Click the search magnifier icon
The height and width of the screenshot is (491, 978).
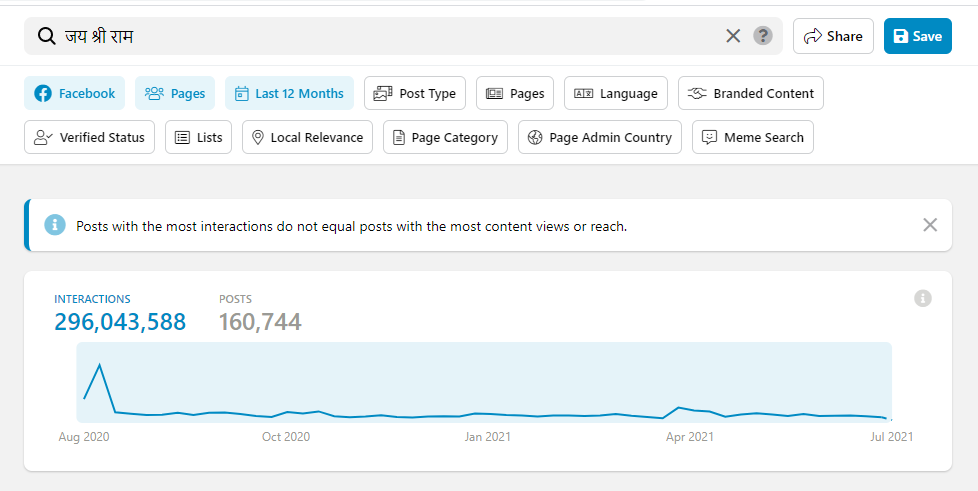coord(46,36)
